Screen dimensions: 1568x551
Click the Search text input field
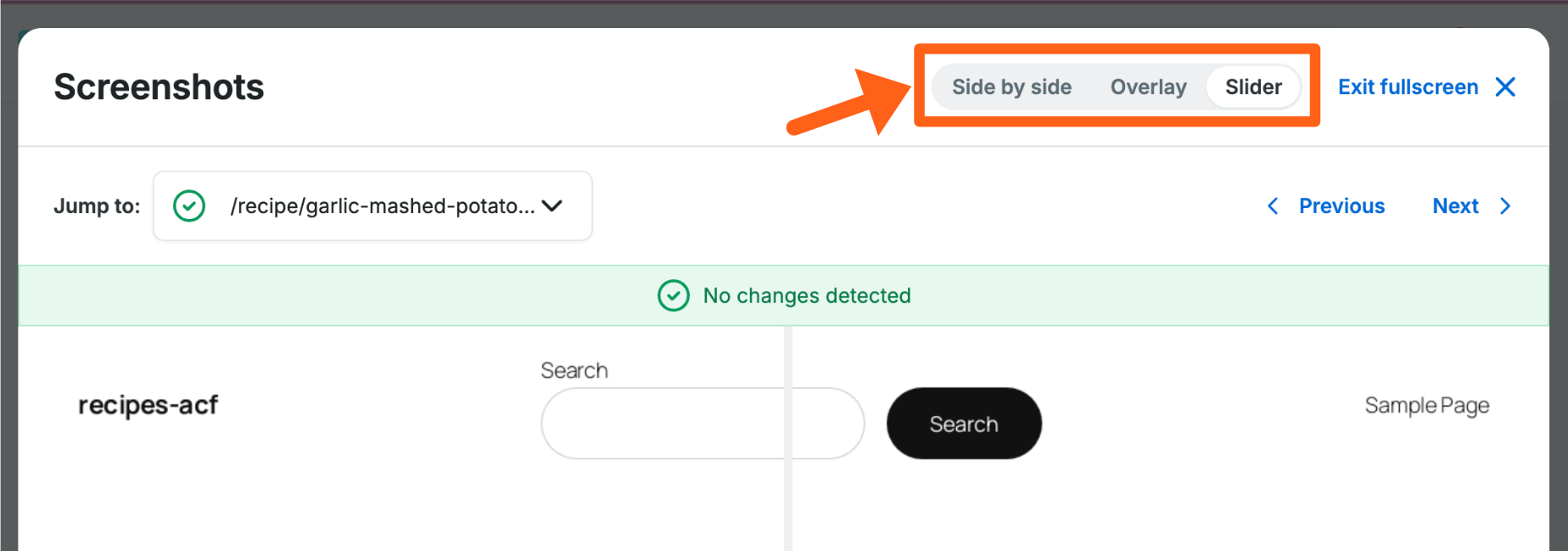point(662,424)
